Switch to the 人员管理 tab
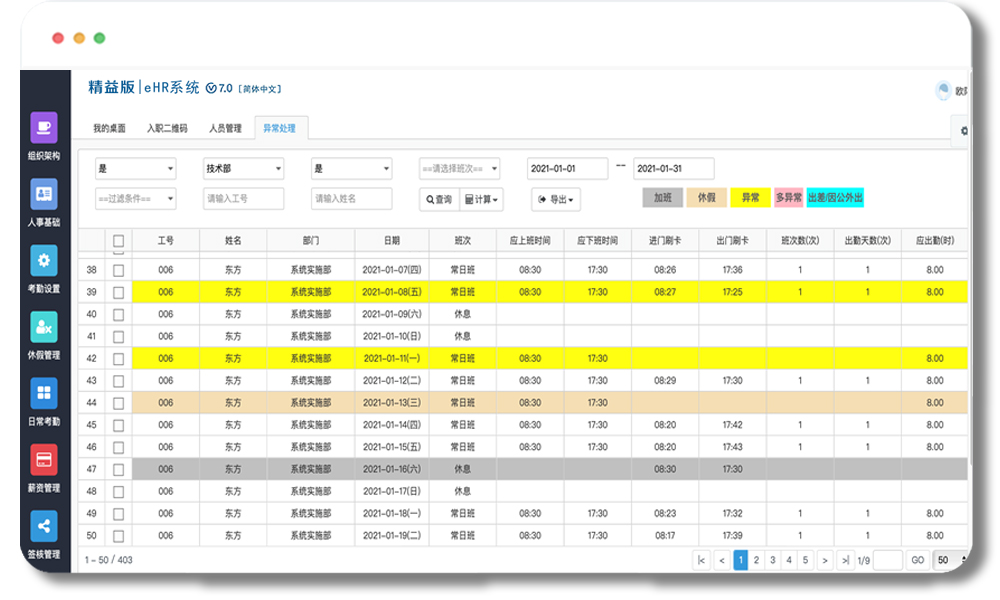 (225, 129)
